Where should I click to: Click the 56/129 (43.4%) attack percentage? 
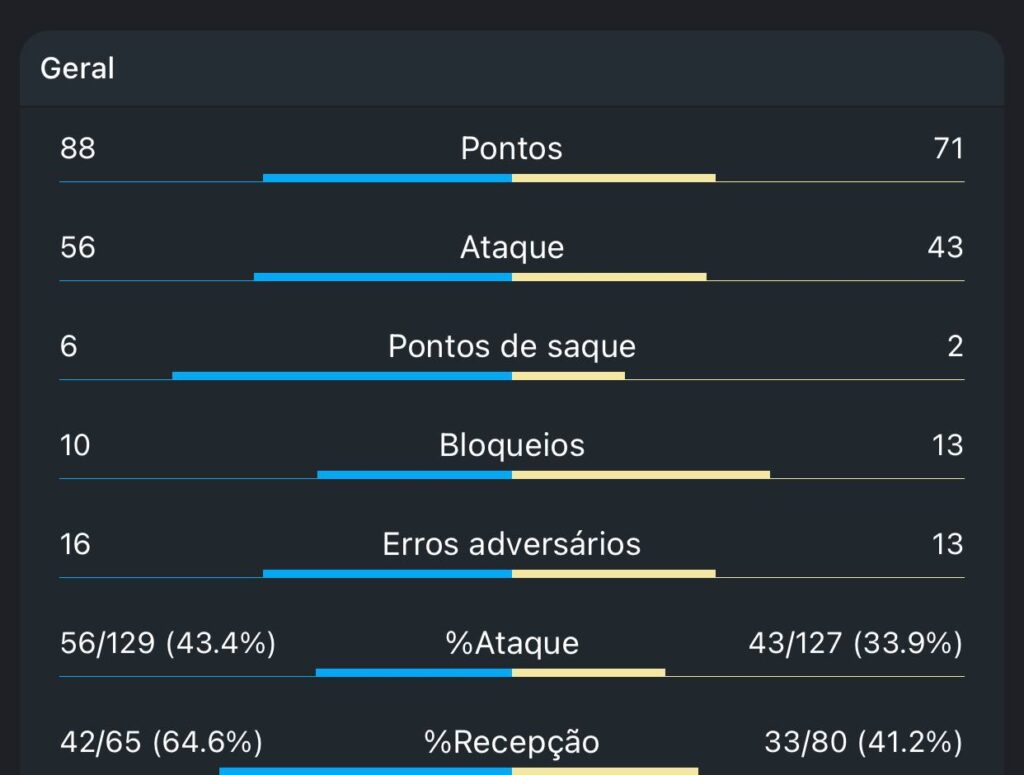tap(167, 643)
